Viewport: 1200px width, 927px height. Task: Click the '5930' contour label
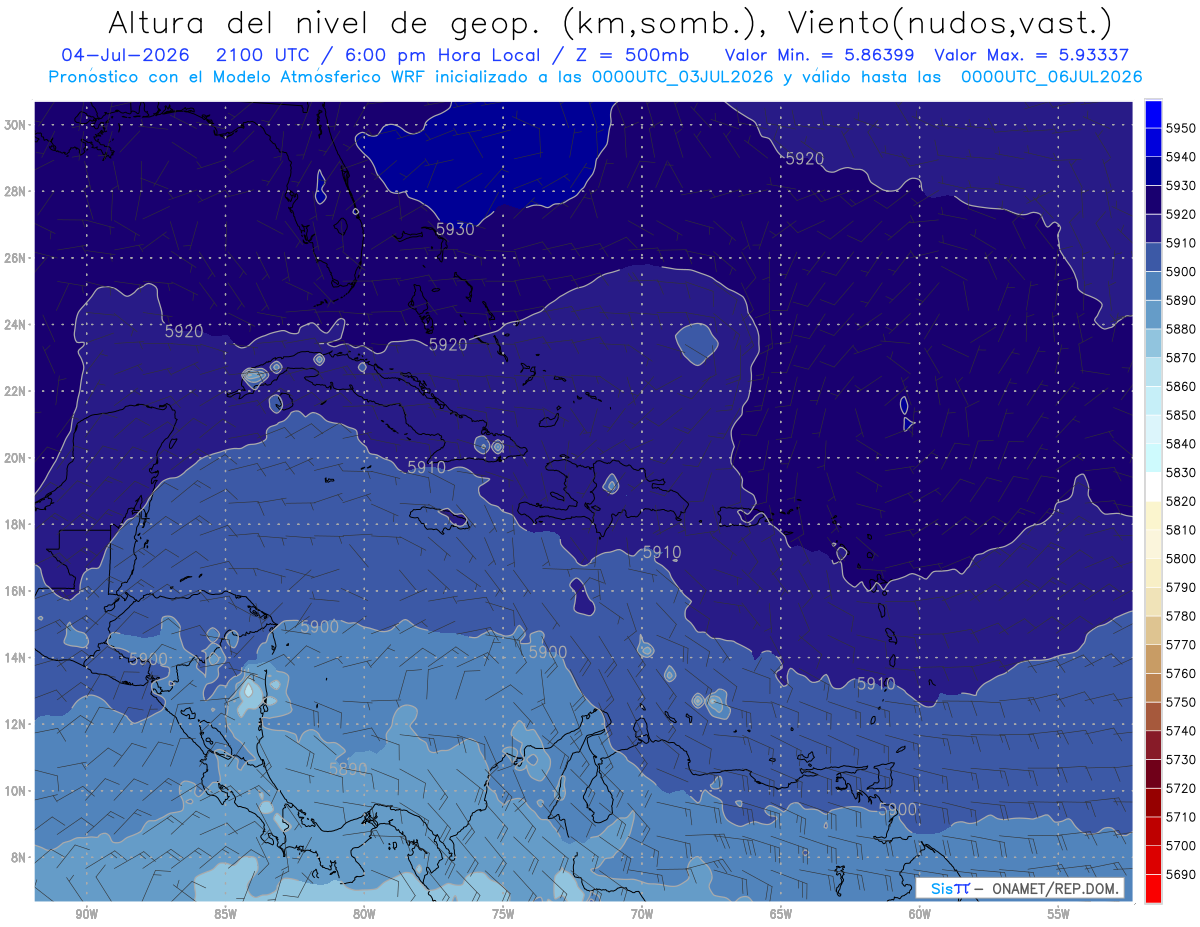pos(455,229)
